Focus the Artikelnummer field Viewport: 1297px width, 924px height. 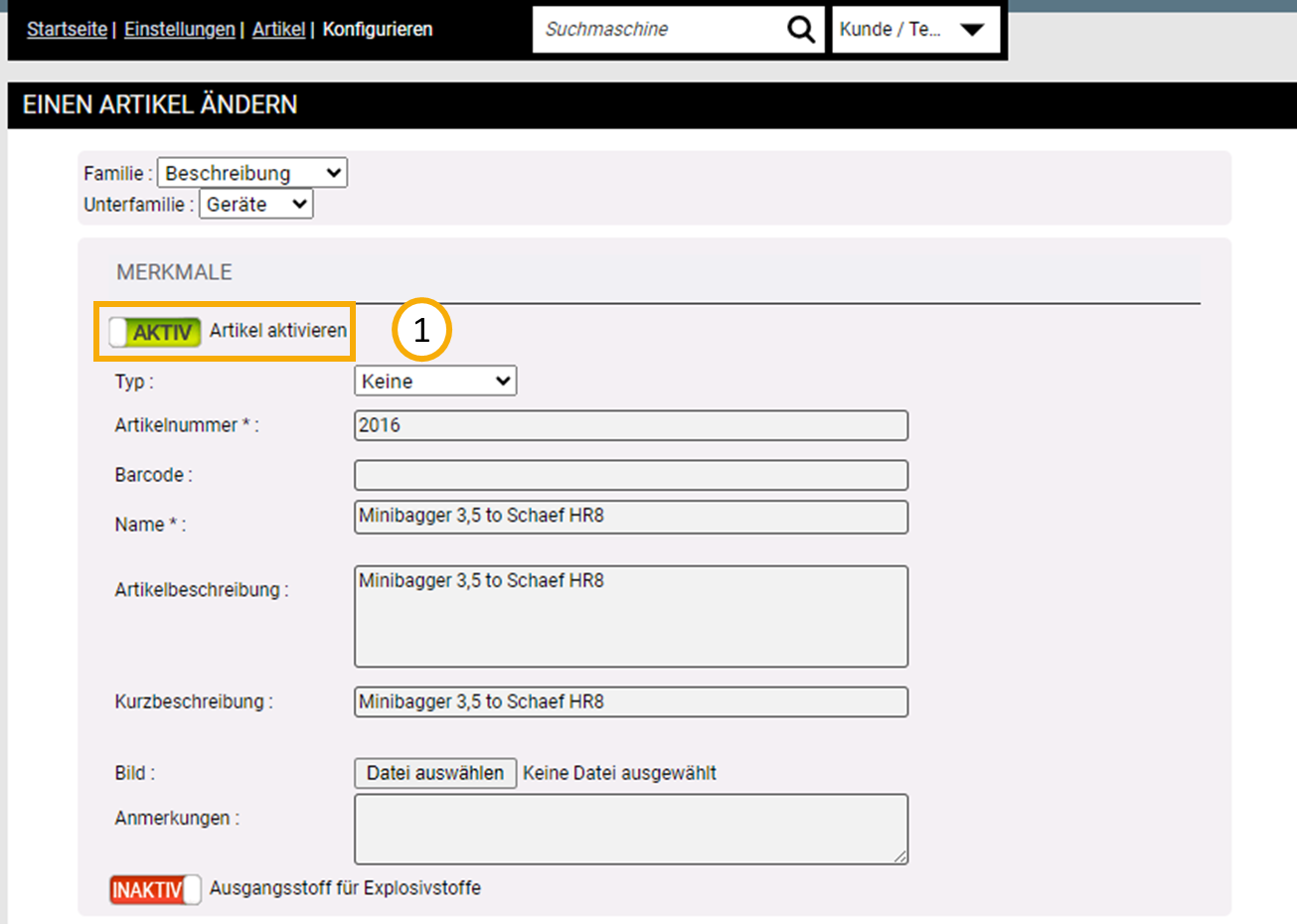coord(630,425)
